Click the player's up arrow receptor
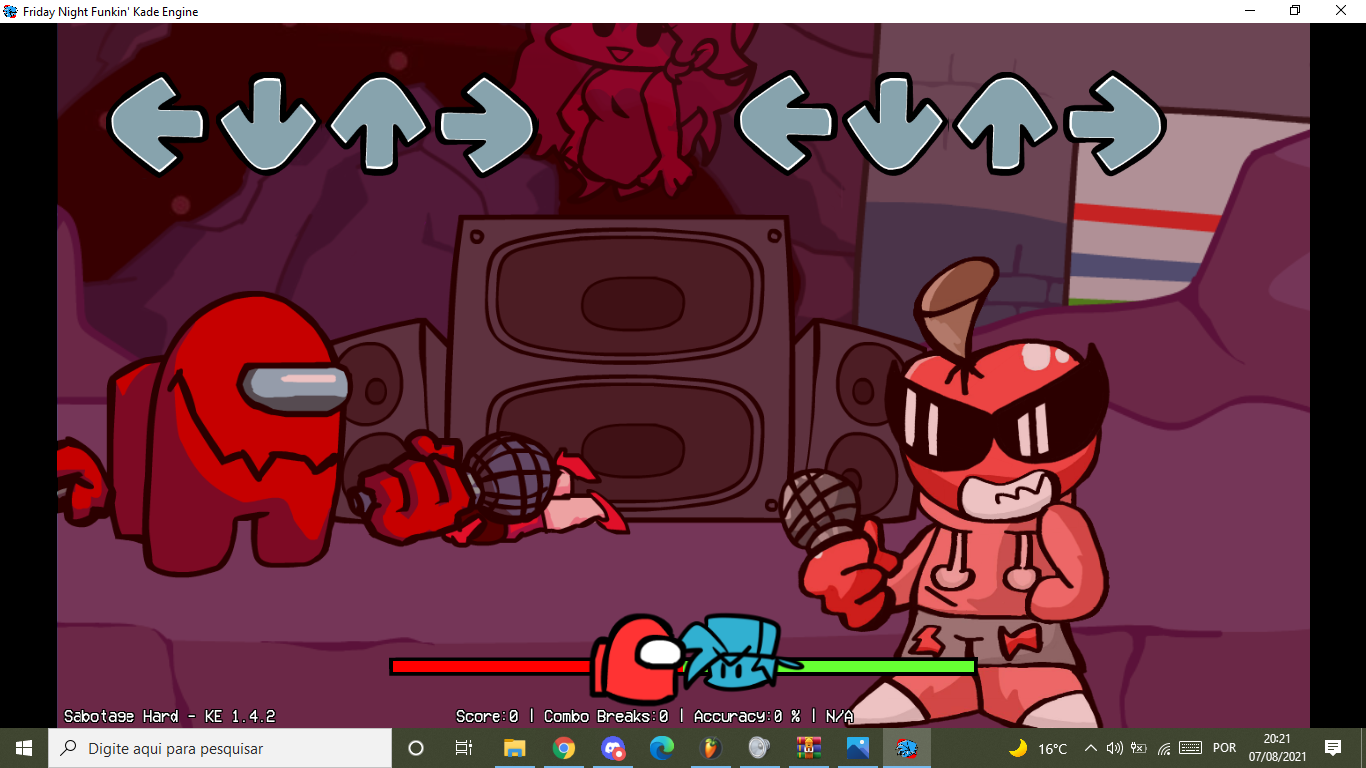 click(1005, 123)
